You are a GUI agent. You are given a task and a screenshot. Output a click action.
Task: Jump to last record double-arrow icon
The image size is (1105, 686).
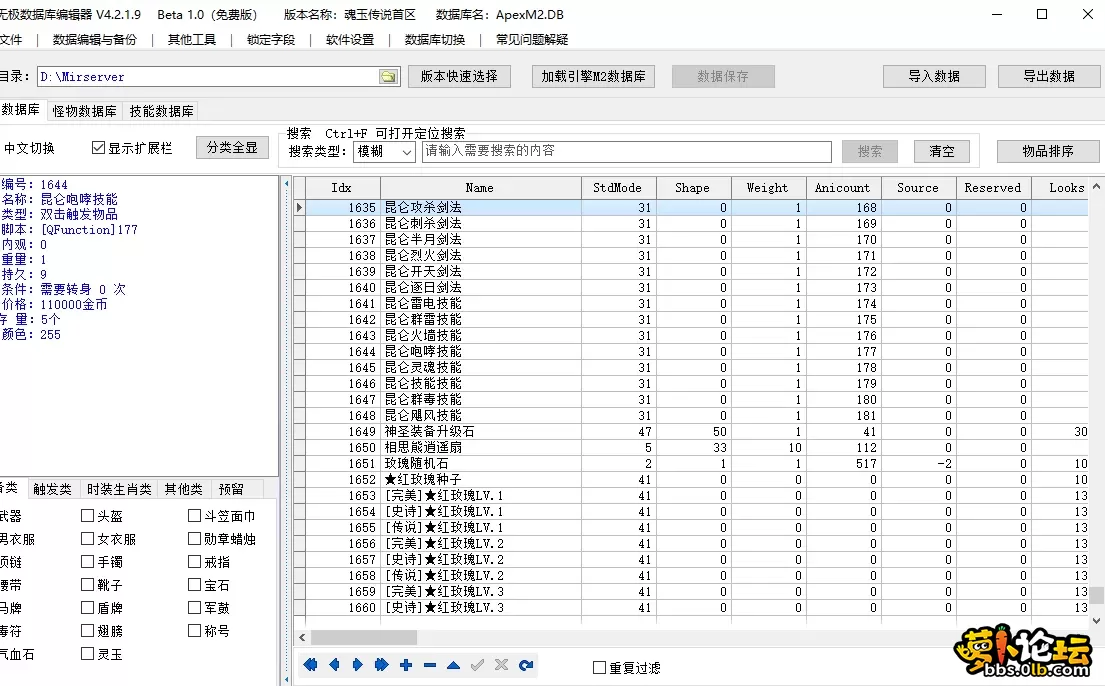tap(382, 664)
